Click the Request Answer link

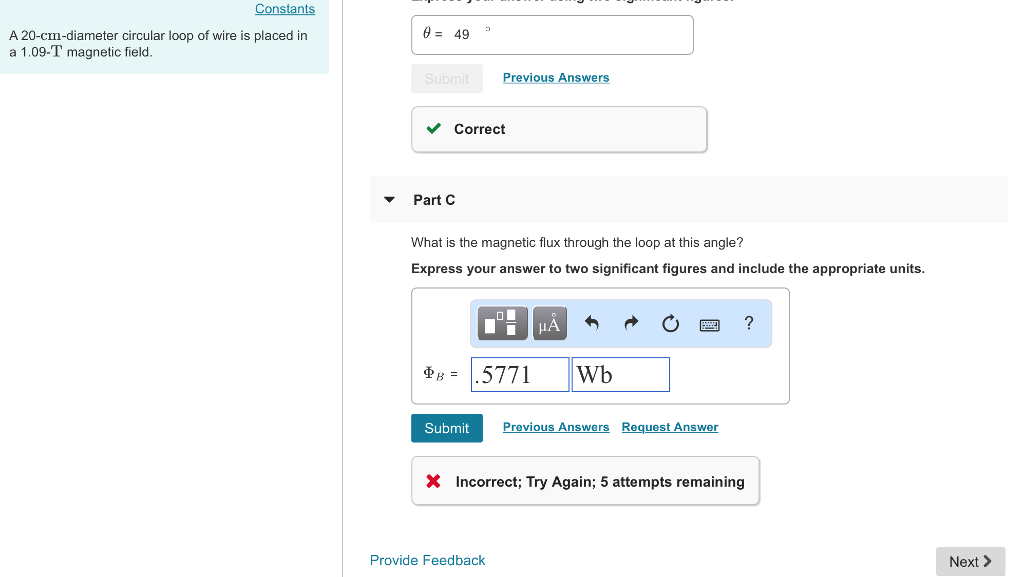(x=669, y=427)
